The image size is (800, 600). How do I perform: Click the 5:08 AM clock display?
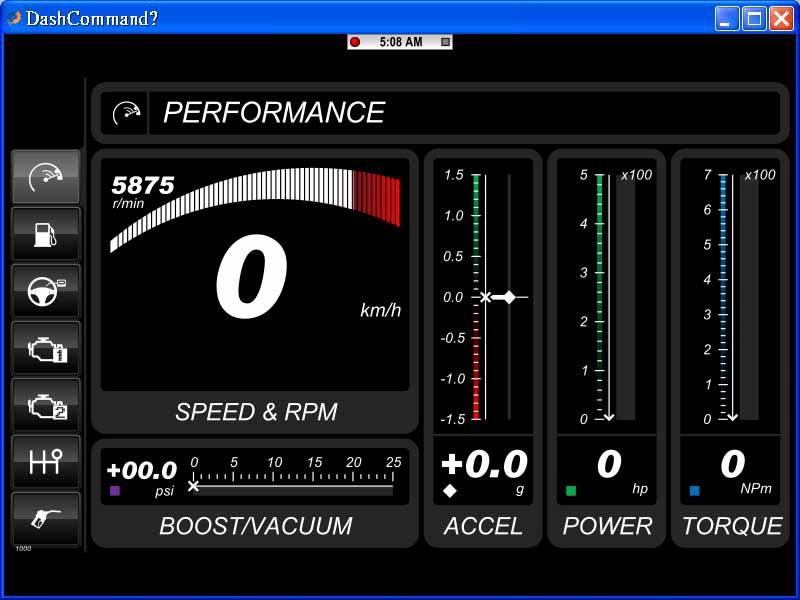pyautogui.click(x=401, y=42)
